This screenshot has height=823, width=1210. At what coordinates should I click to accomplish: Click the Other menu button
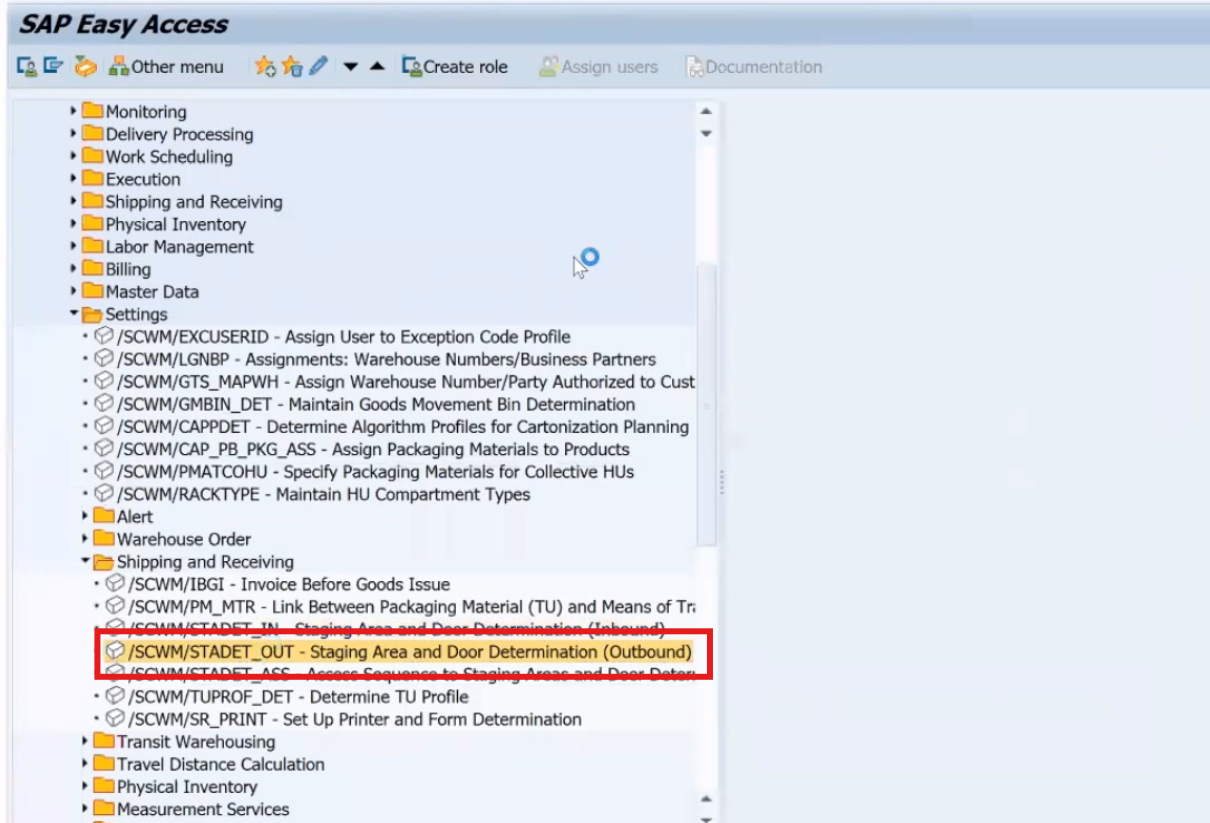(x=166, y=67)
